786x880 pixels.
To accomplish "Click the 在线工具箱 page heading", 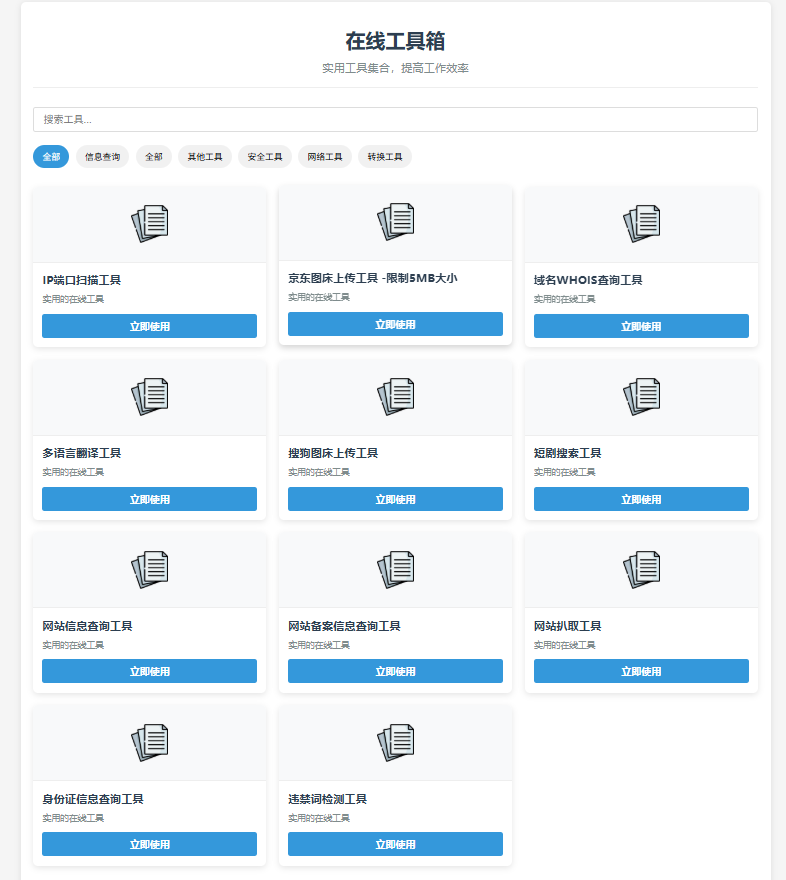I will pyautogui.click(x=396, y=41).
